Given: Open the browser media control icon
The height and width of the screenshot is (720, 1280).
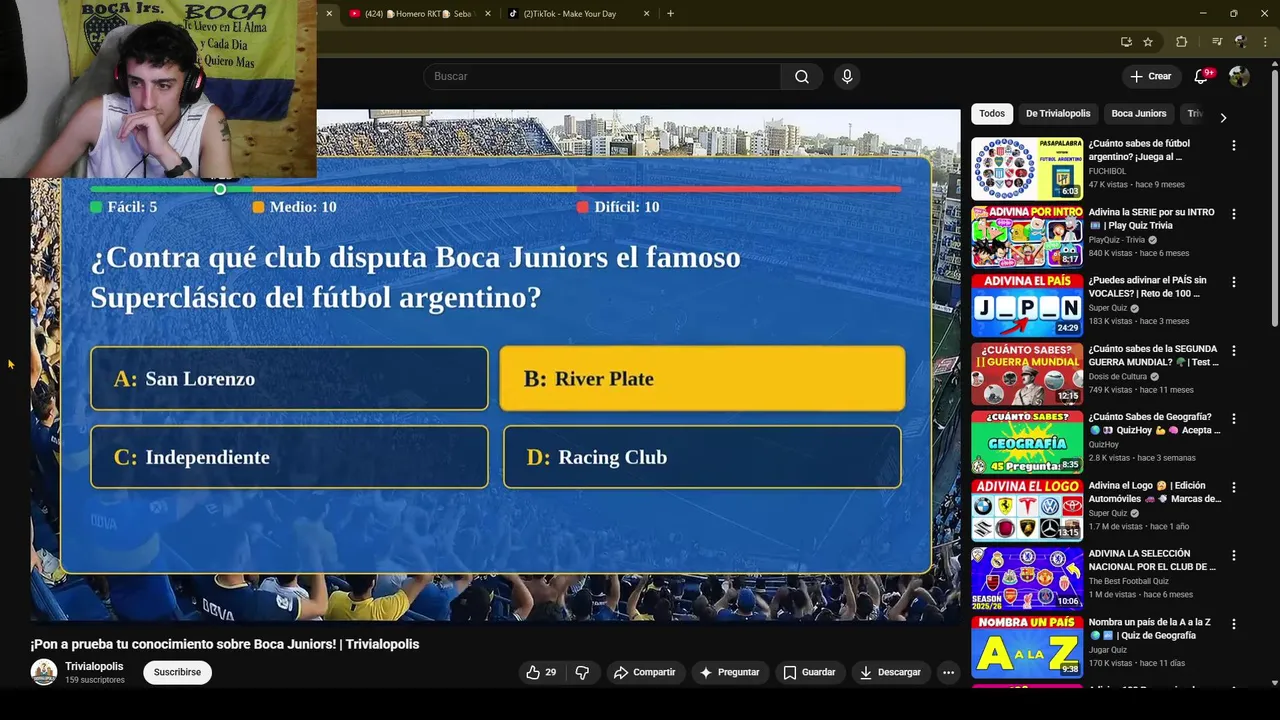Looking at the screenshot, I should [x=1217, y=42].
